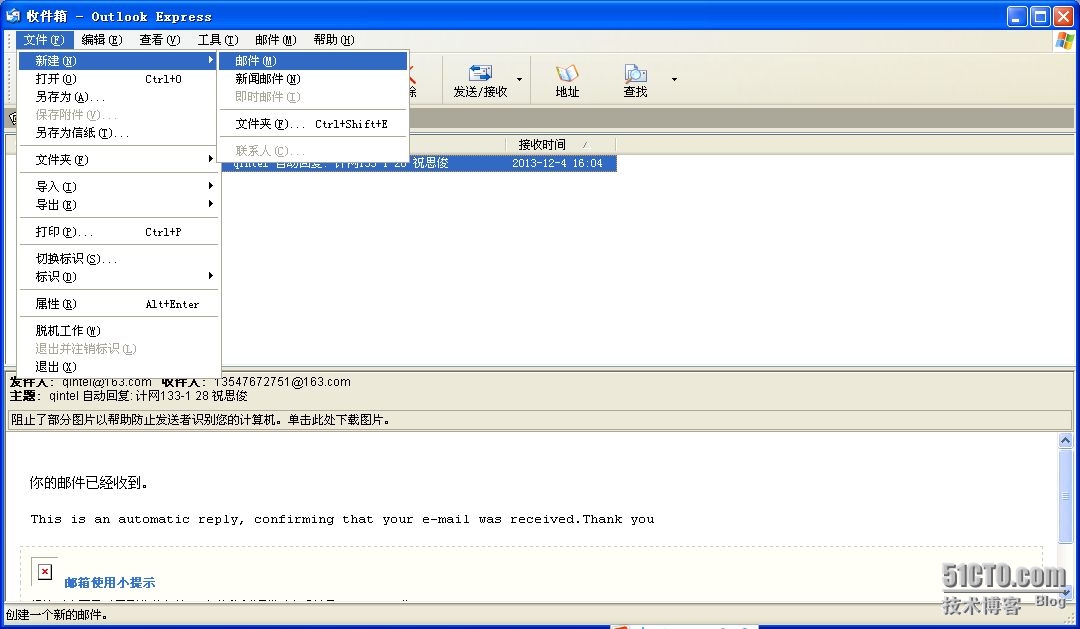Open the 查看(V) menu
The height and width of the screenshot is (629, 1080).
(160, 39)
